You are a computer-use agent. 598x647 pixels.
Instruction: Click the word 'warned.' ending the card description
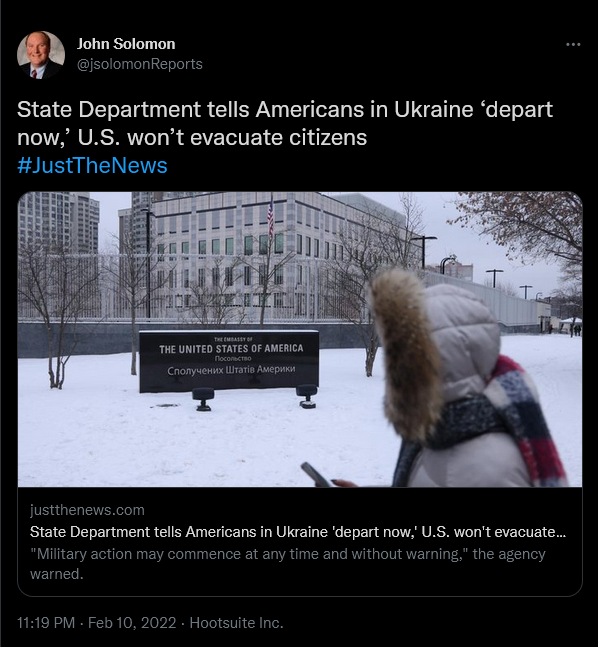[57, 574]
